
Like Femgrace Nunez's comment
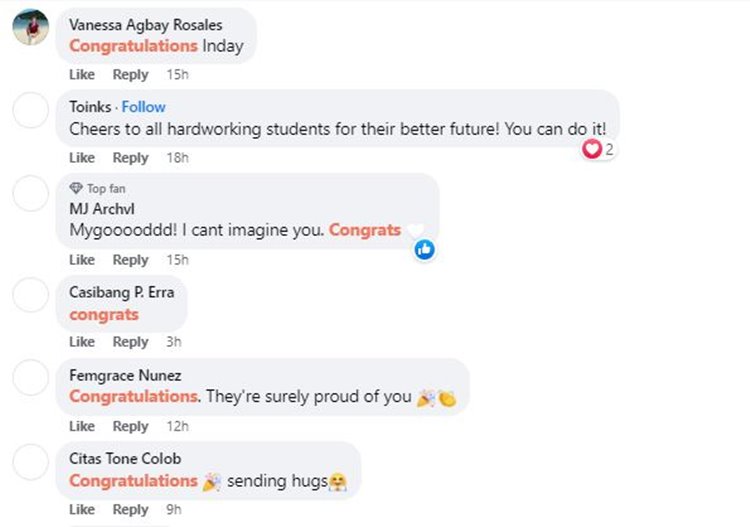(82, 426)
